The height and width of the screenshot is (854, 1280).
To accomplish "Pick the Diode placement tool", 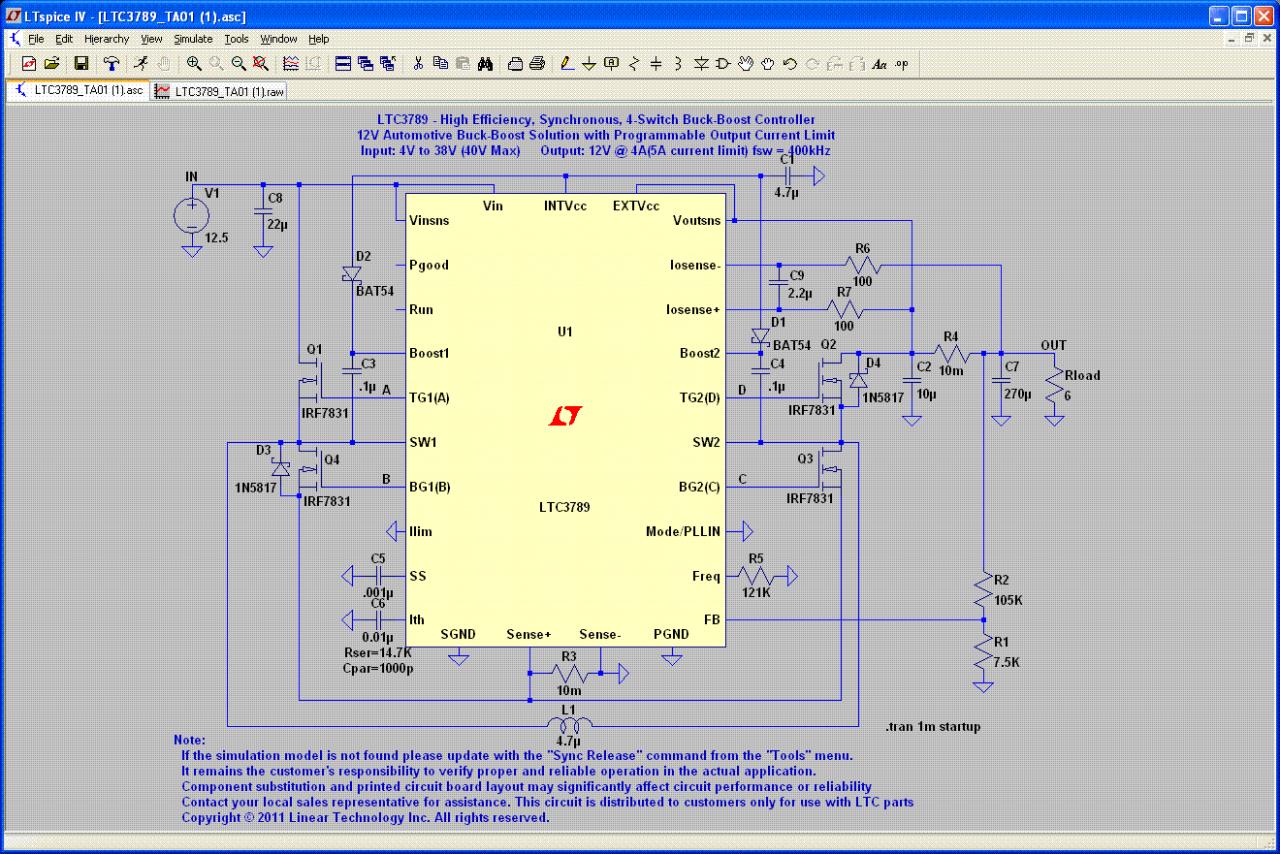I will click(x=701, y=64).
